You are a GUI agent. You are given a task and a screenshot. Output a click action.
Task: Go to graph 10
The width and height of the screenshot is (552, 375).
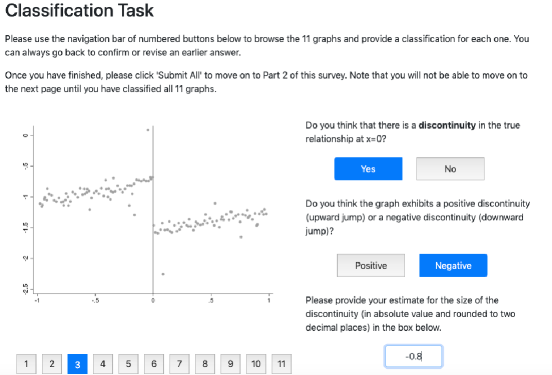click(256, 364)
